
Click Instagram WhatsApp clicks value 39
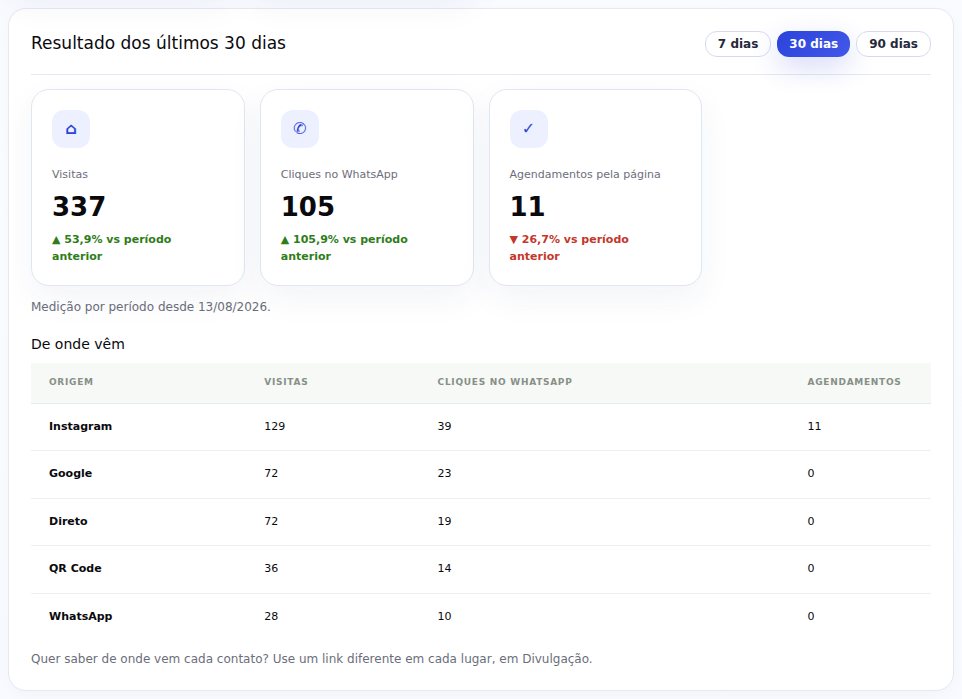[444, 426]
